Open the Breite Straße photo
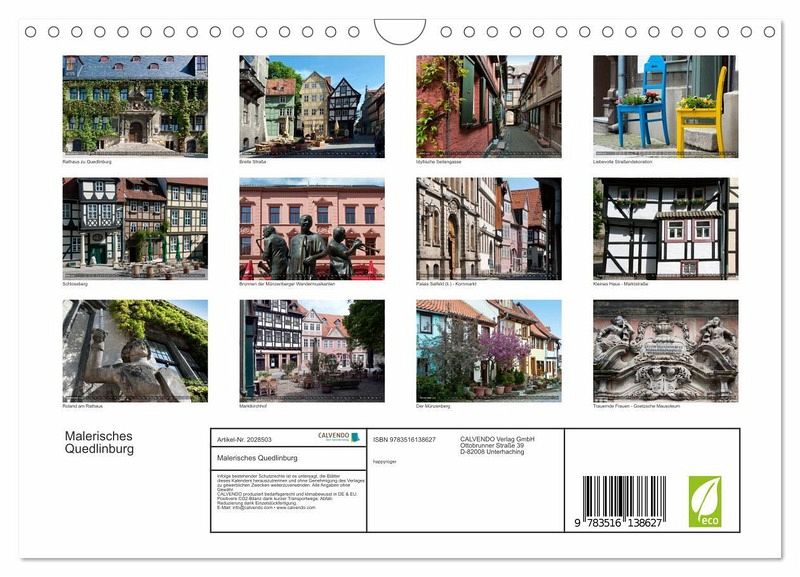This screenshot has width=800, height=577. pyautogui.click(x=312, y=106)
